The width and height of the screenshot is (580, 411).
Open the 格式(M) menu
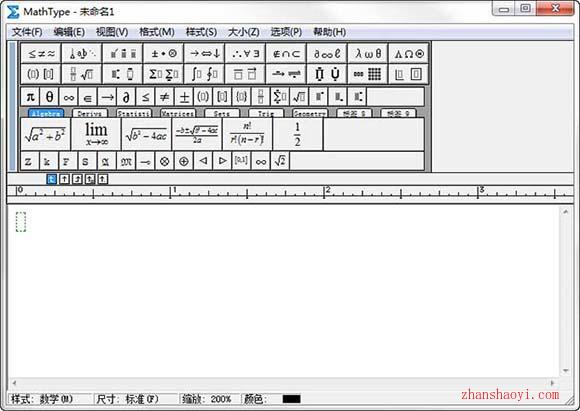(x=156, y=32)
